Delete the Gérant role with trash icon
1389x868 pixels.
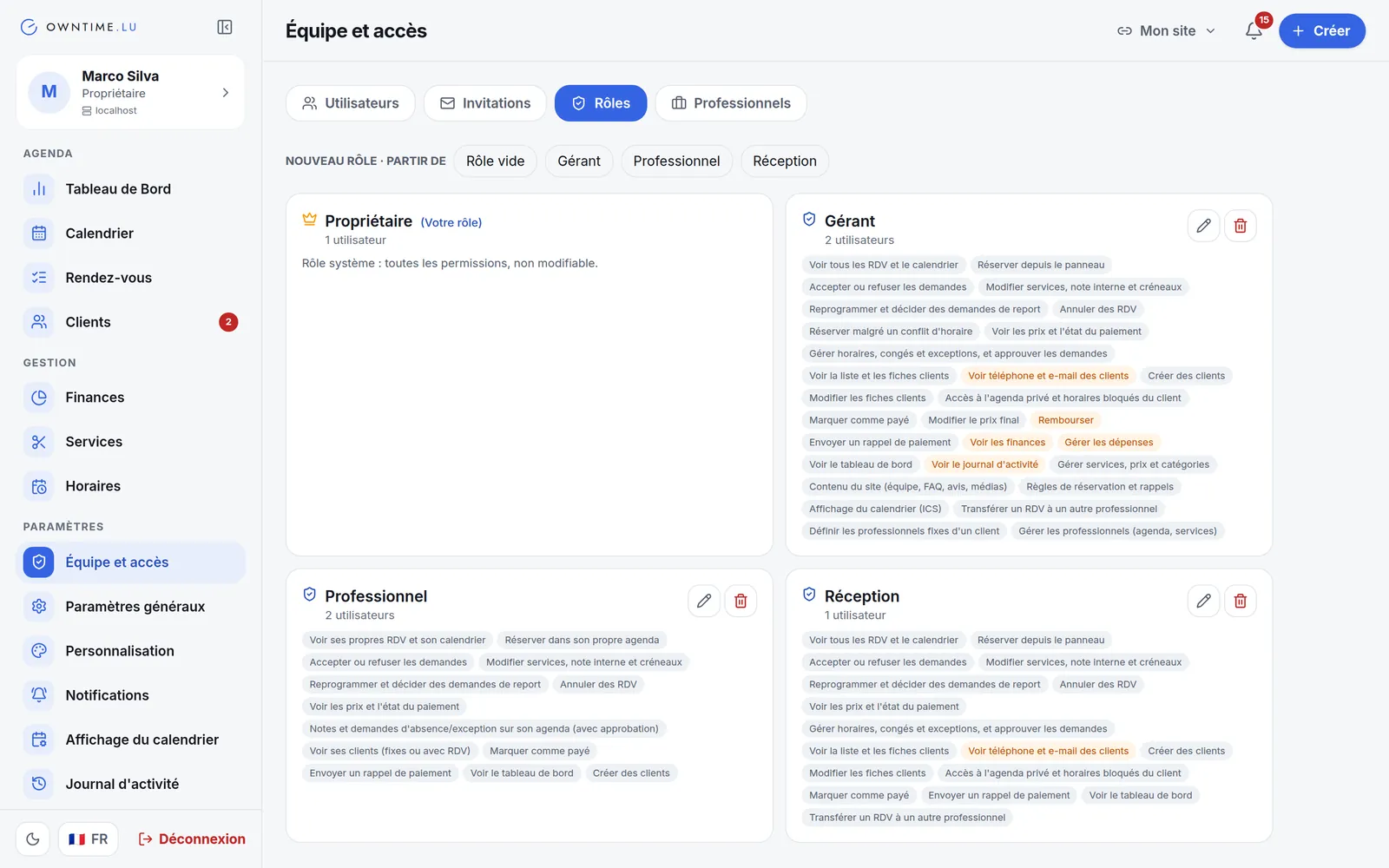click(1241, 226)
